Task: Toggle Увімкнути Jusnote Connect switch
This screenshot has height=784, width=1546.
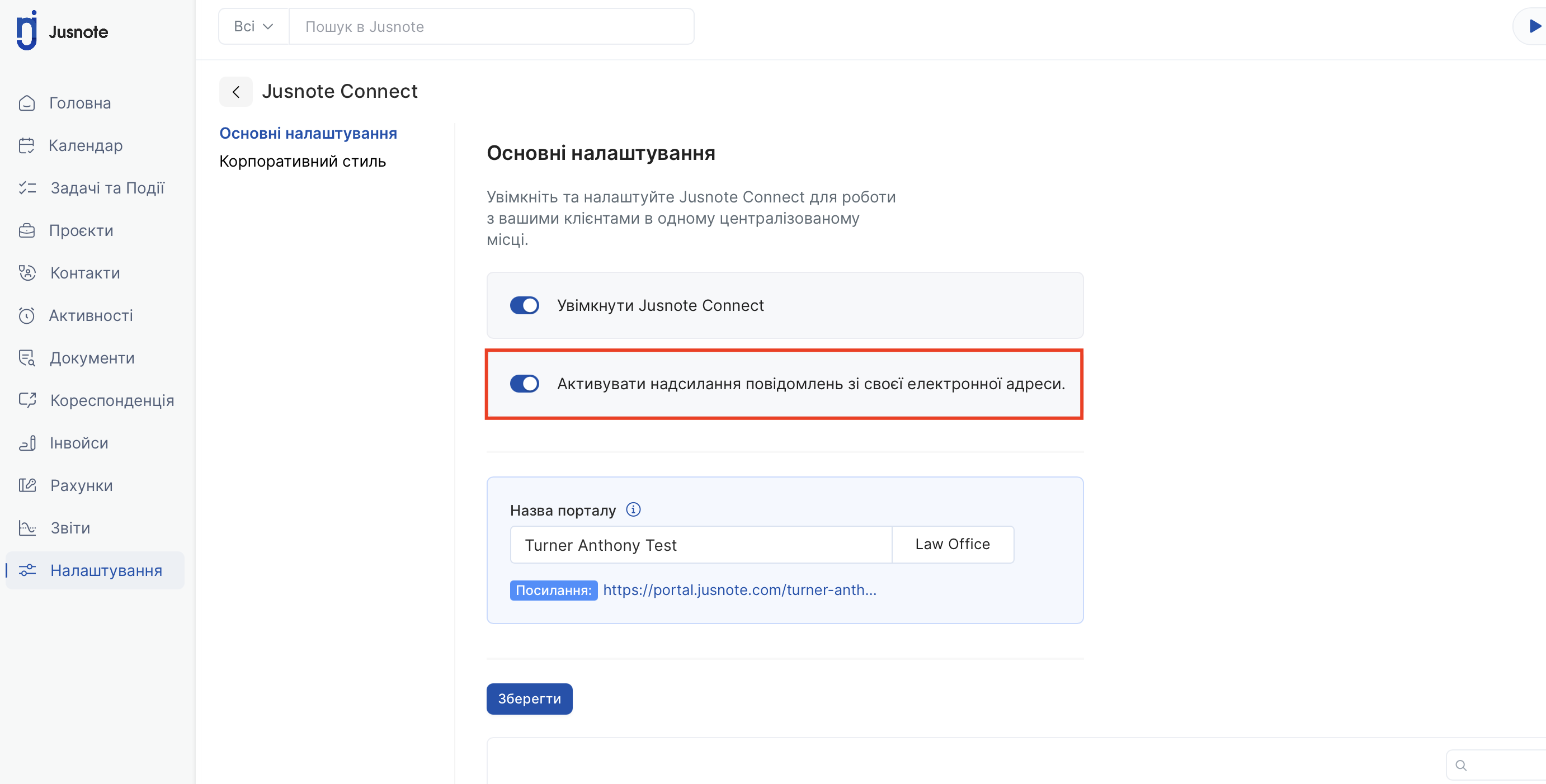Action: pos(525,305)
